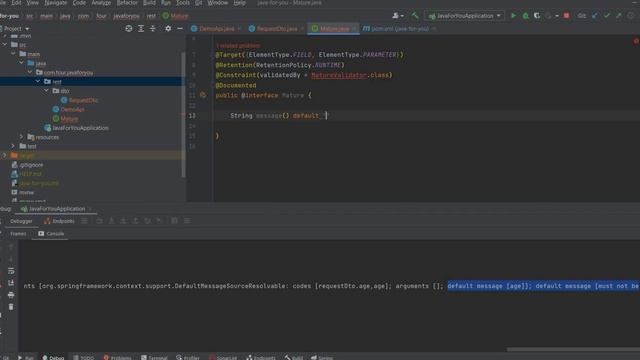Click the step into icon in debugger toolbar
Viewport: 640px width, 360px height.
click(x=111, y=221)
